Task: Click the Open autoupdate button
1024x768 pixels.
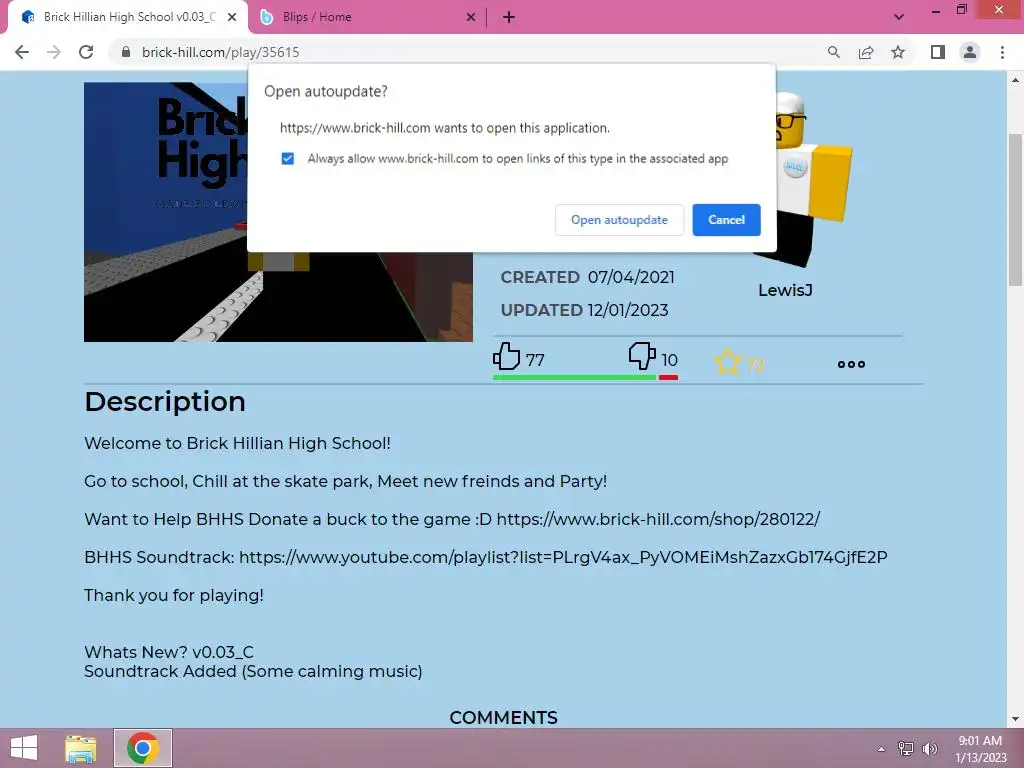Action: pyautogui.click(x=619, y=220)
